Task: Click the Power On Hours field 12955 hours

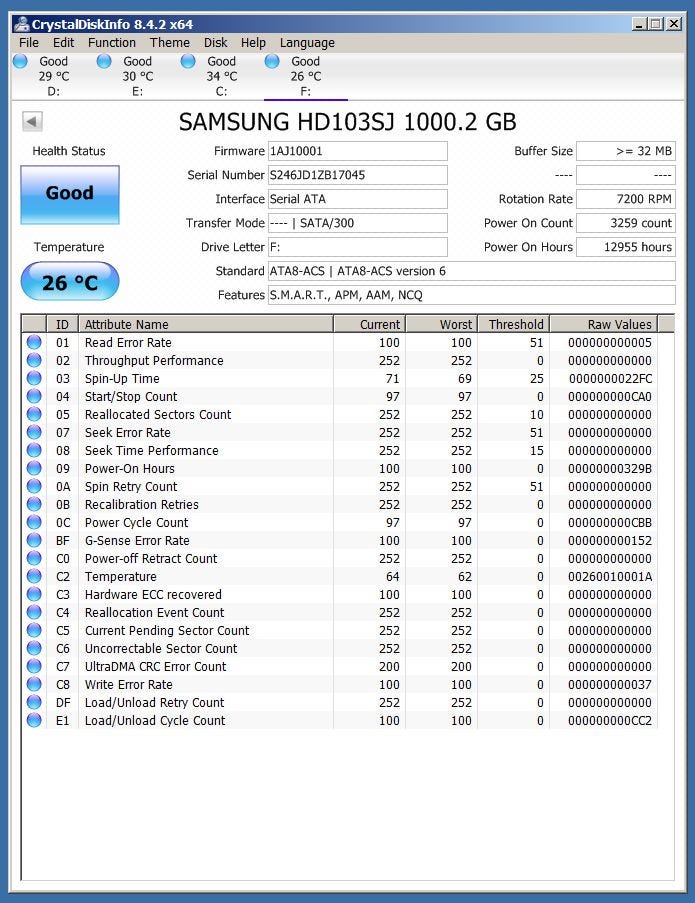Action: [626, 247]
